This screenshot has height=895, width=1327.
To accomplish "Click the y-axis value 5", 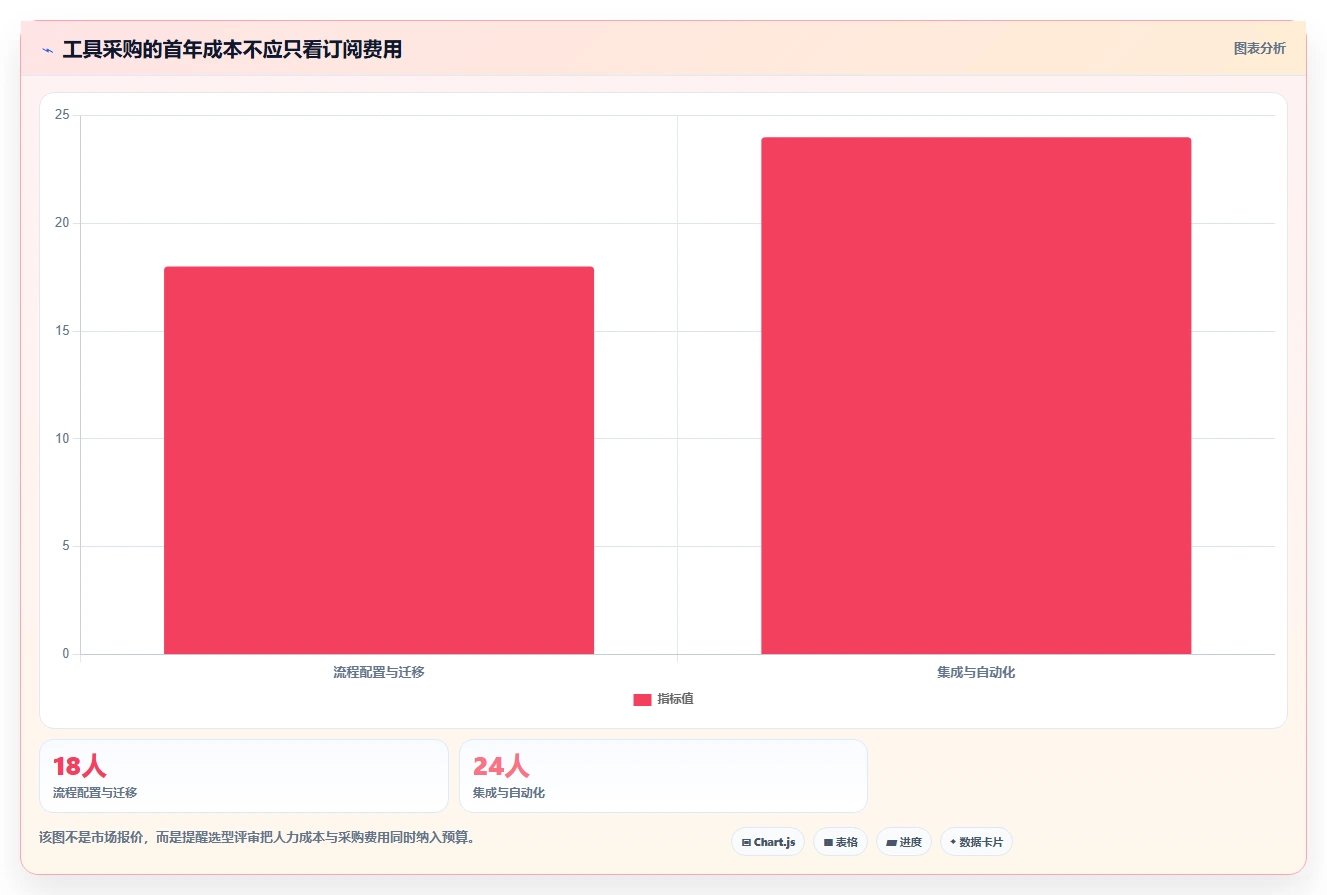I will pos(66,546).
